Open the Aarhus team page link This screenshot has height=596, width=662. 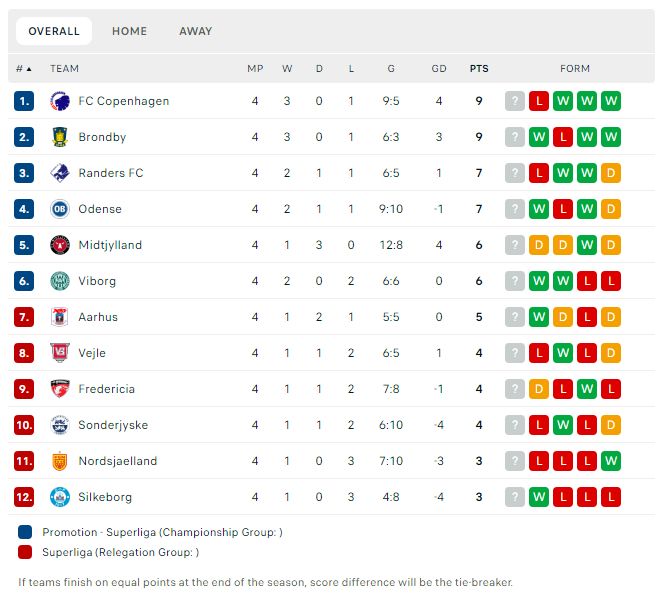(x=98, y=317)
